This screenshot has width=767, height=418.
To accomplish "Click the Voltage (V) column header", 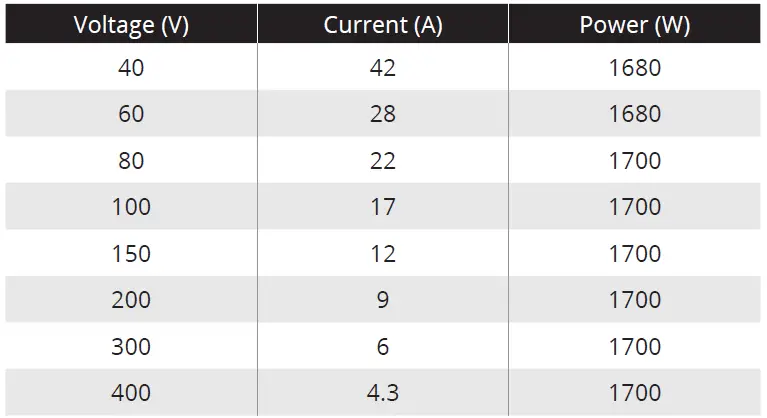I will pyautogui.click(x=131, y=25).
